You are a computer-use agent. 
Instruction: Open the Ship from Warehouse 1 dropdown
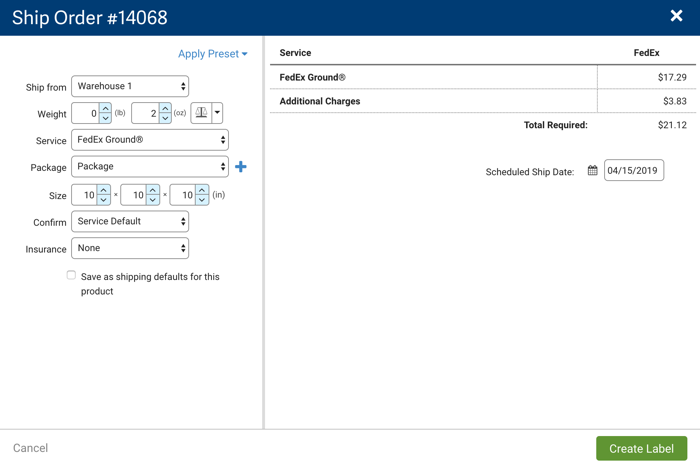[130, 86]
